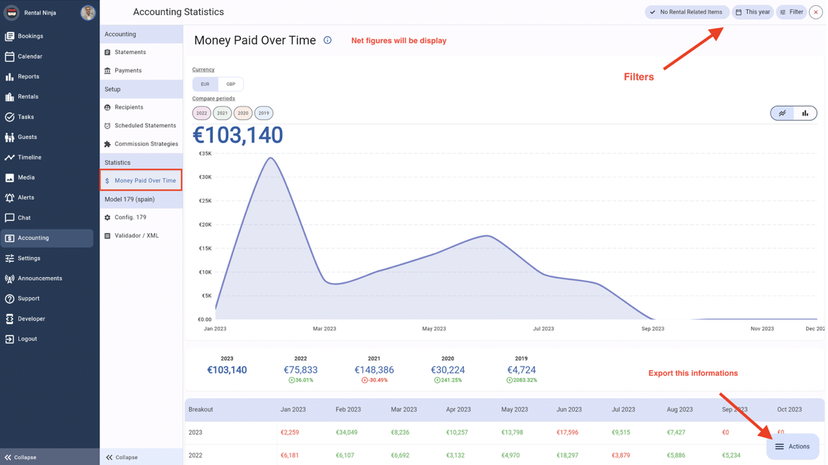Open the Actions menu
Image resolution: width=828 pixels, height=465 pixels.
[x=793, y=446]
